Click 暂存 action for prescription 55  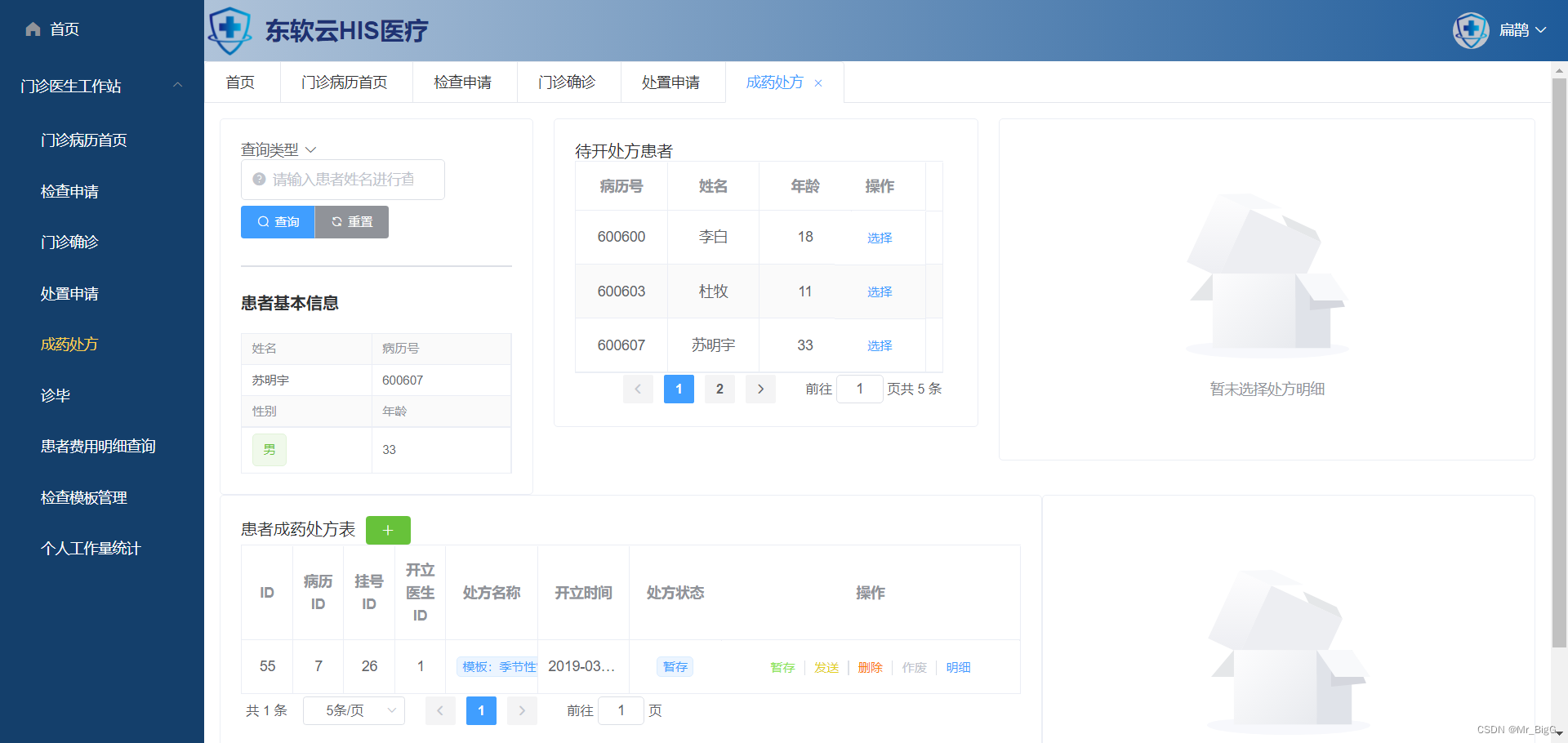(x=782, y=668)
